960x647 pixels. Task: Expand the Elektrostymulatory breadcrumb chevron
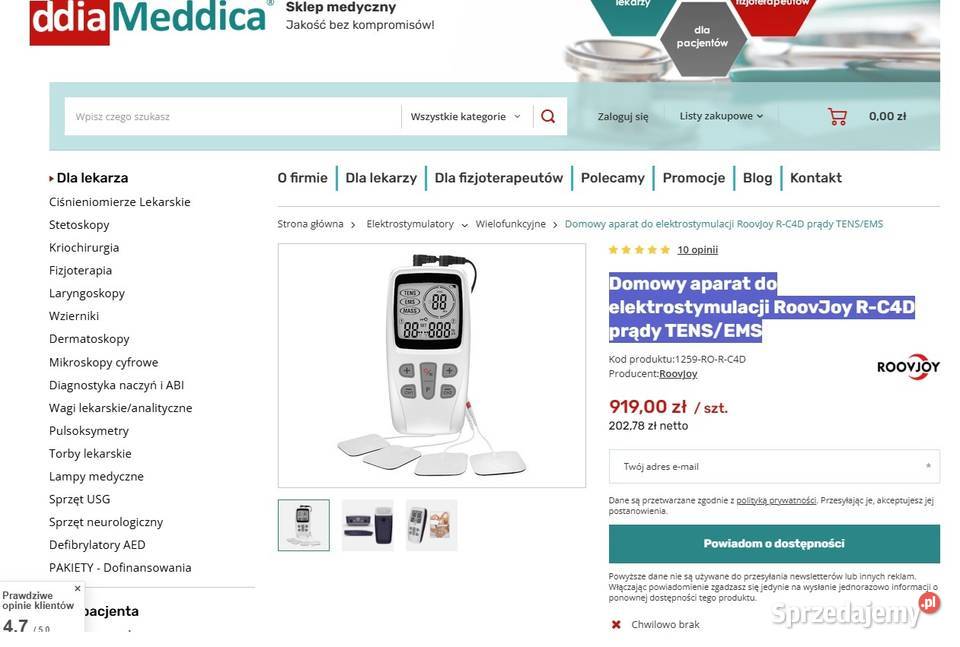(x=465, y=225)
